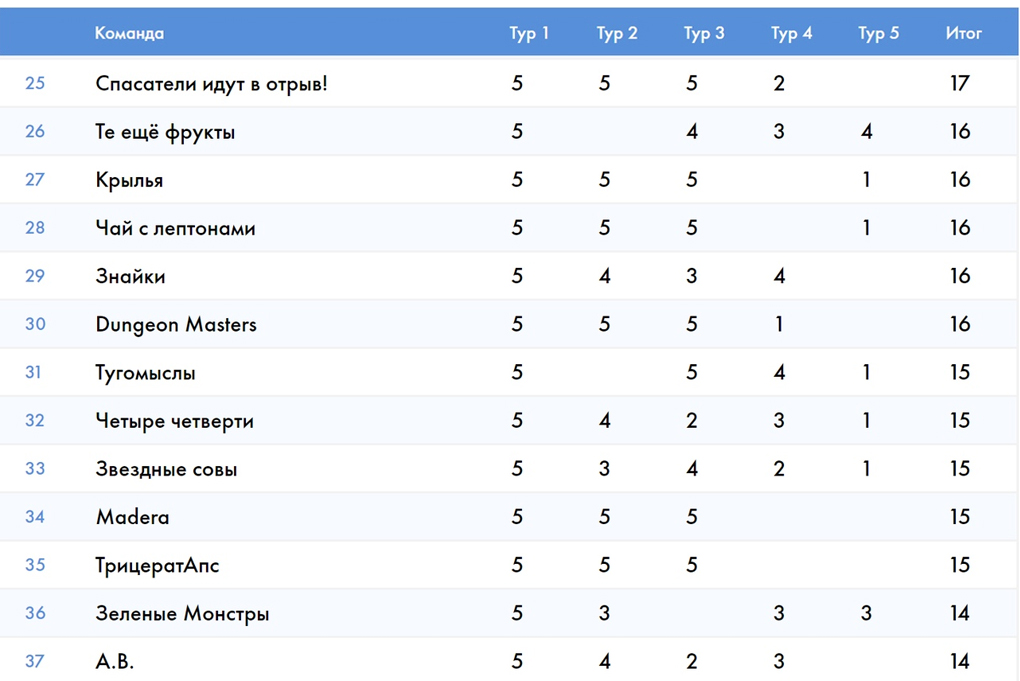Image resolution: width=1020 pixels, height=681 pixels.
Task: Click the Тур 2 column header
Action: 617,33
